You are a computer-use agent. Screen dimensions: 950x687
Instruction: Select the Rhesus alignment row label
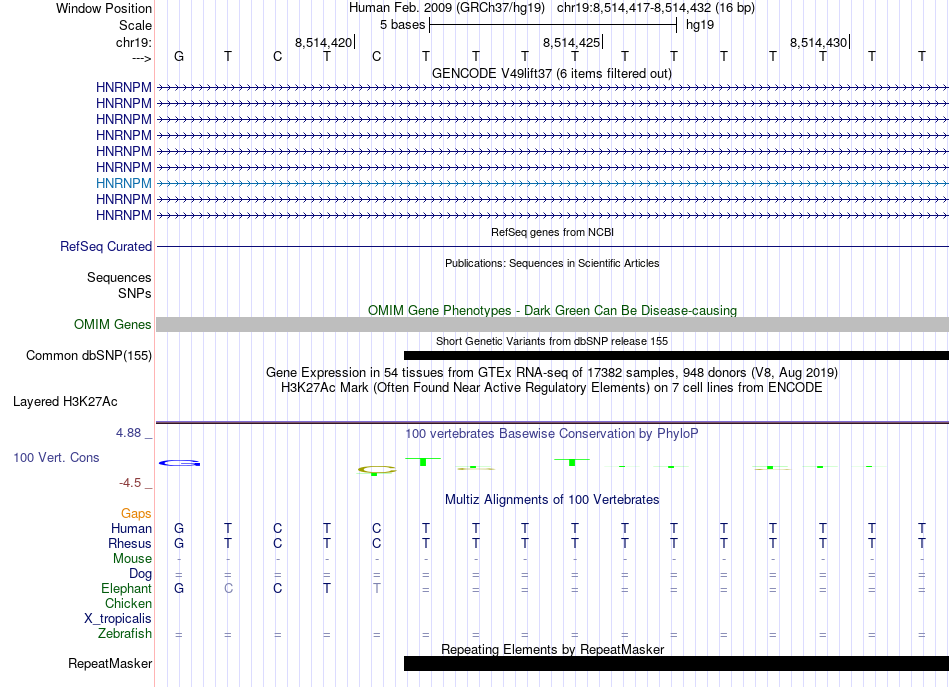(130, 543)
